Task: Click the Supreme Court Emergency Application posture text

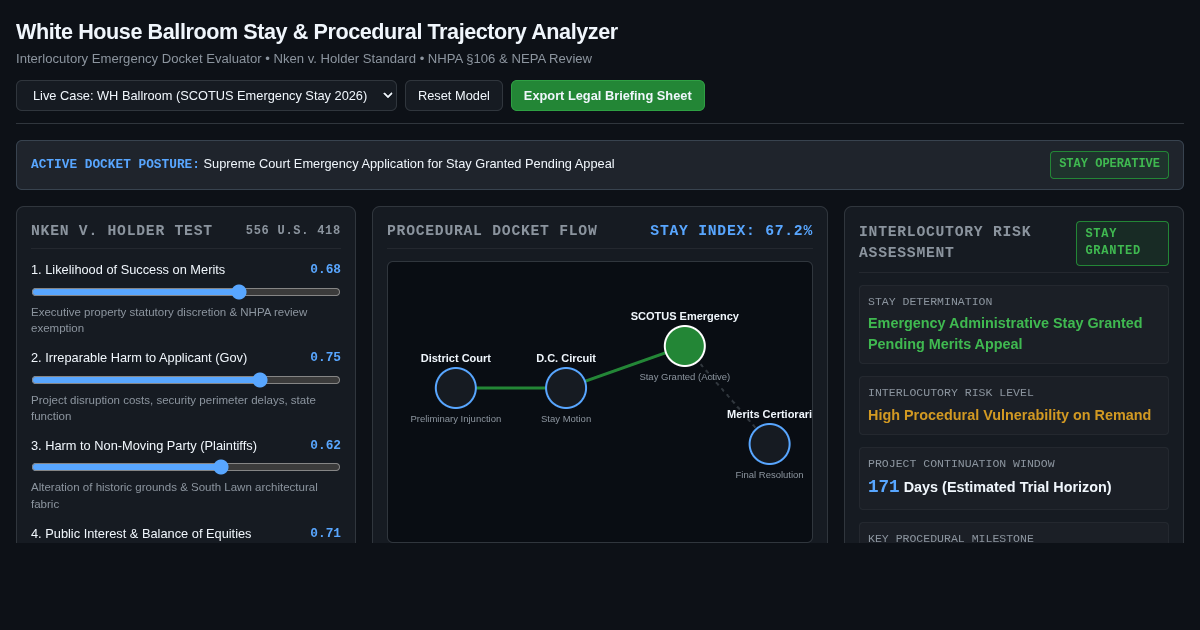Action: pyautogui.click(x=409, y=164)
